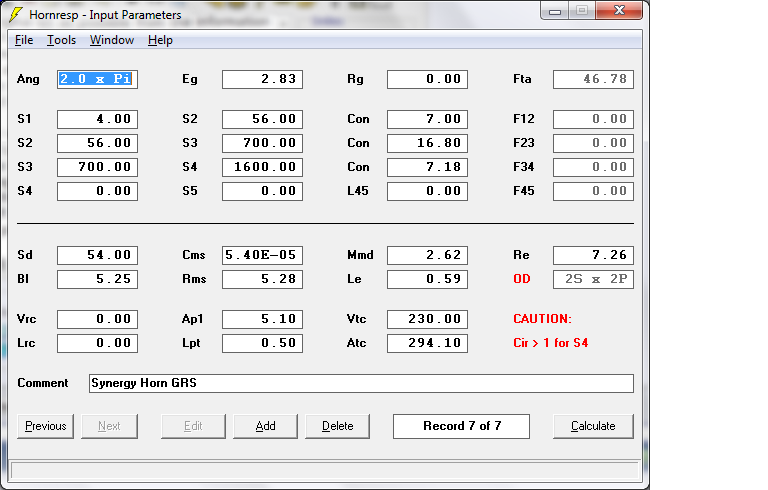The height and width of the screenshot is (490, 768).
Task: Click the Vrc input field
Action: coord(97,319)
